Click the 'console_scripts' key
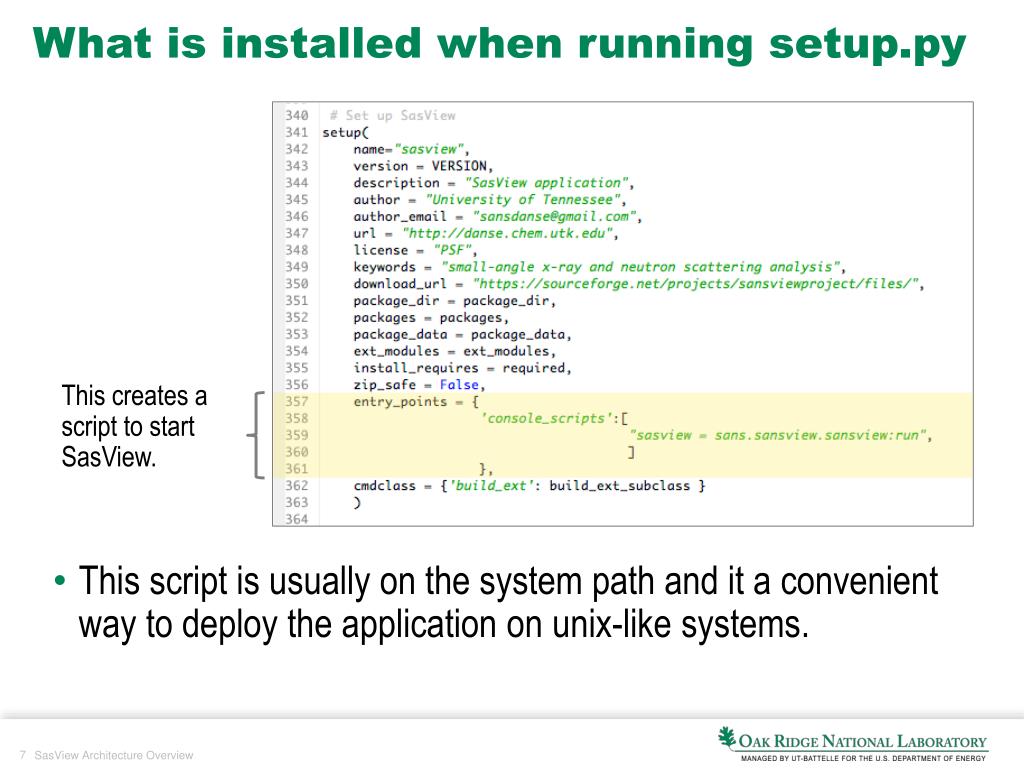This screenshot has height=768, width=1024. (x=546, y=419)
